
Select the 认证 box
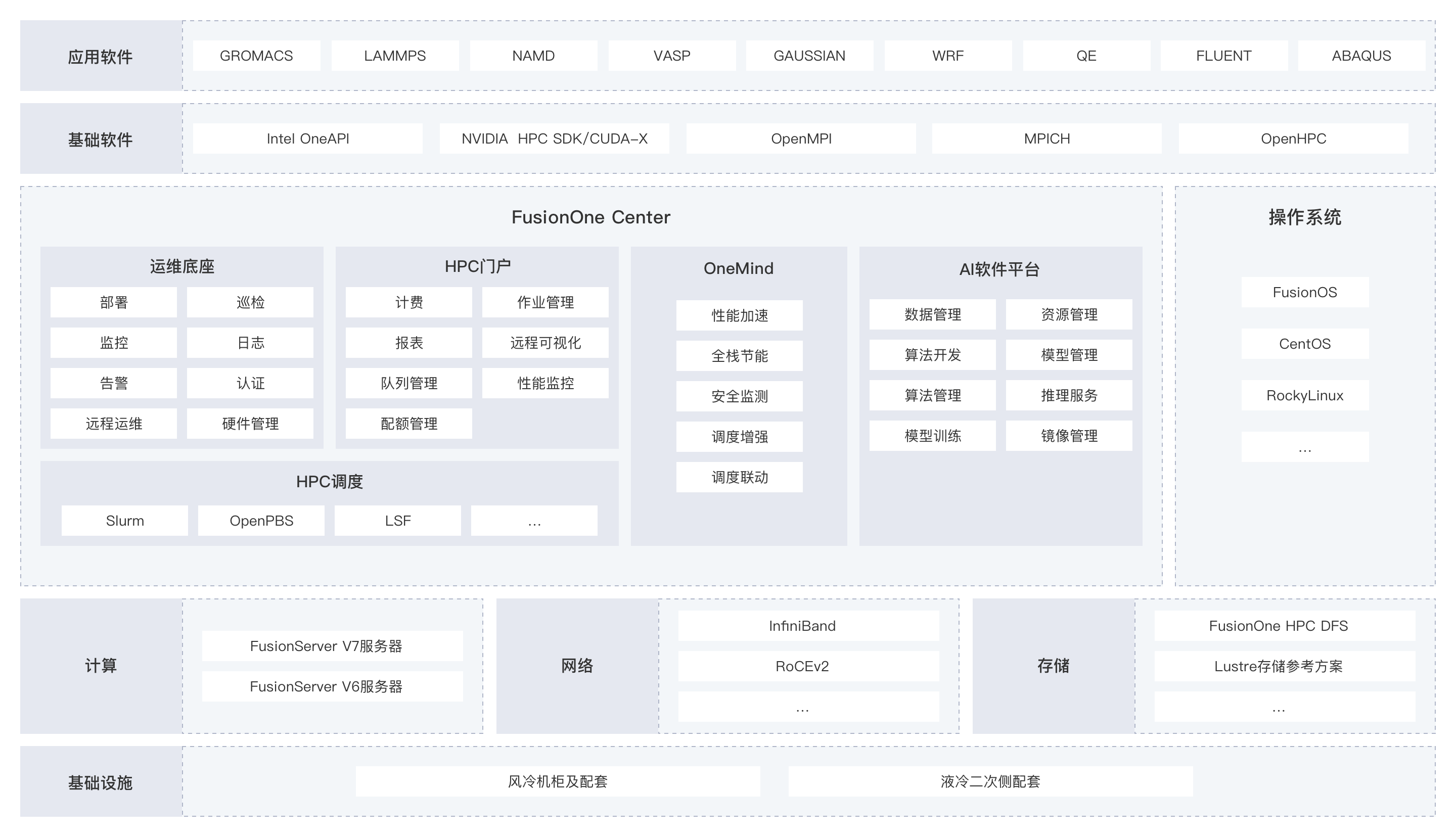point(250,383)
